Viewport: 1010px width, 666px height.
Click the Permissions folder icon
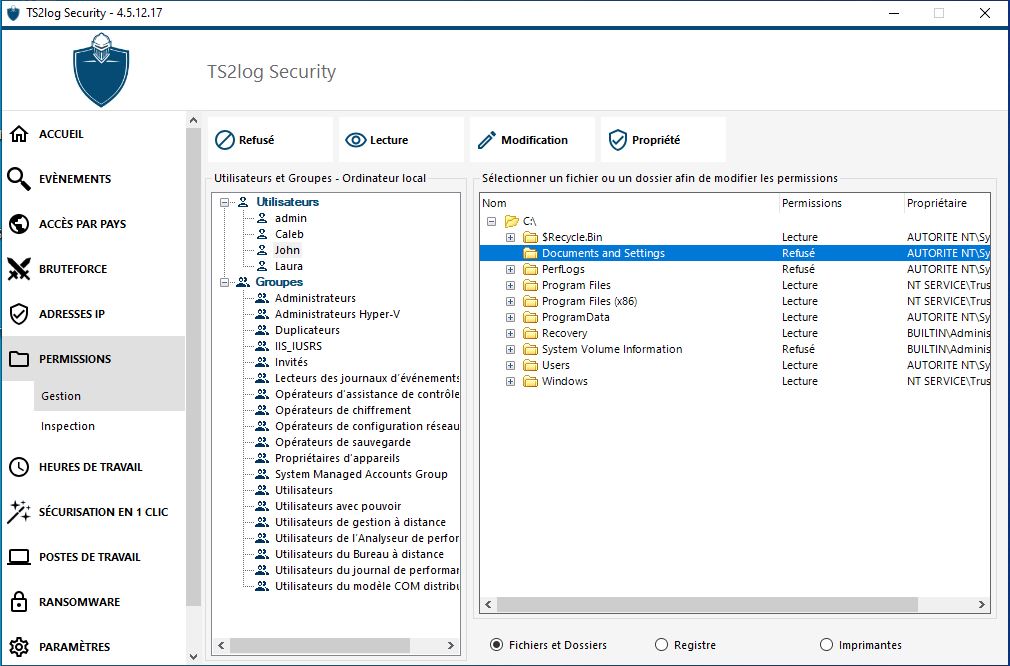19,359
